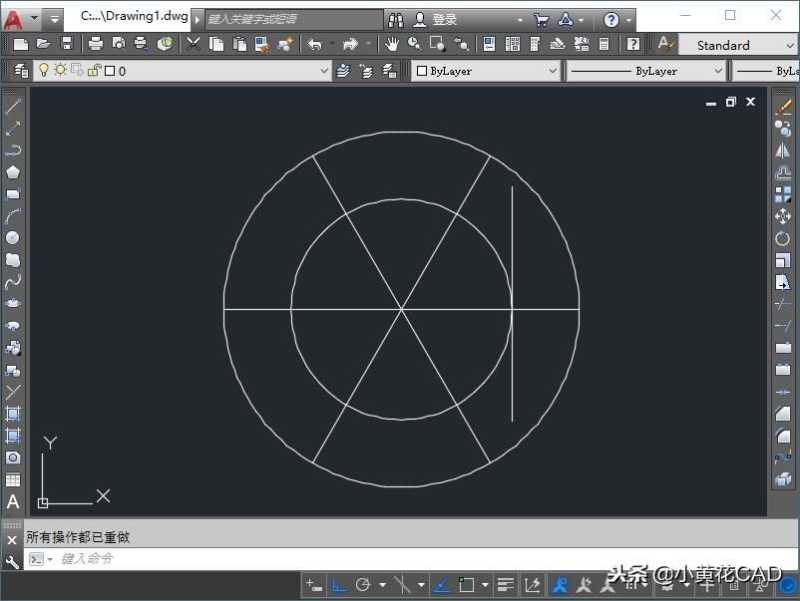Click the Undo arrow icon
Image resolution: width=800 pixels, height=601 pixels.
(x=312, y=44)
